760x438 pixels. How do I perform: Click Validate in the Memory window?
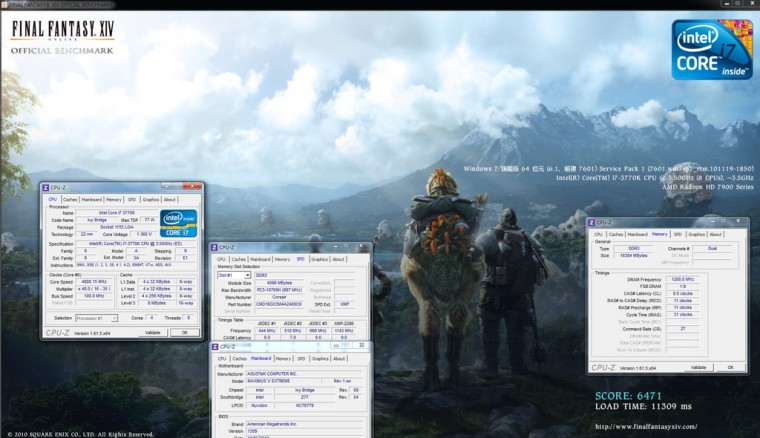(x=698, y=368)
